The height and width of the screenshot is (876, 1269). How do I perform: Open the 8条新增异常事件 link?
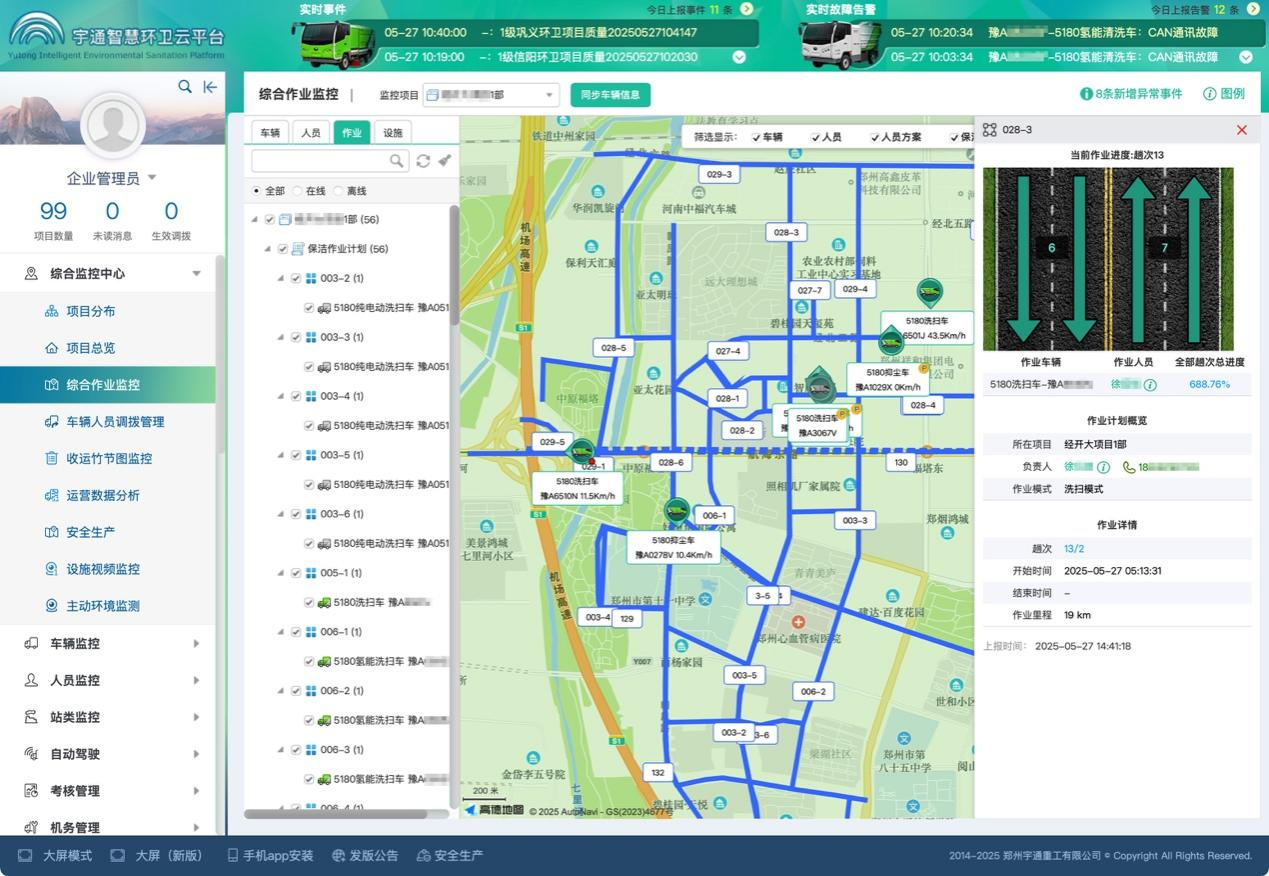click(1131, 94)
